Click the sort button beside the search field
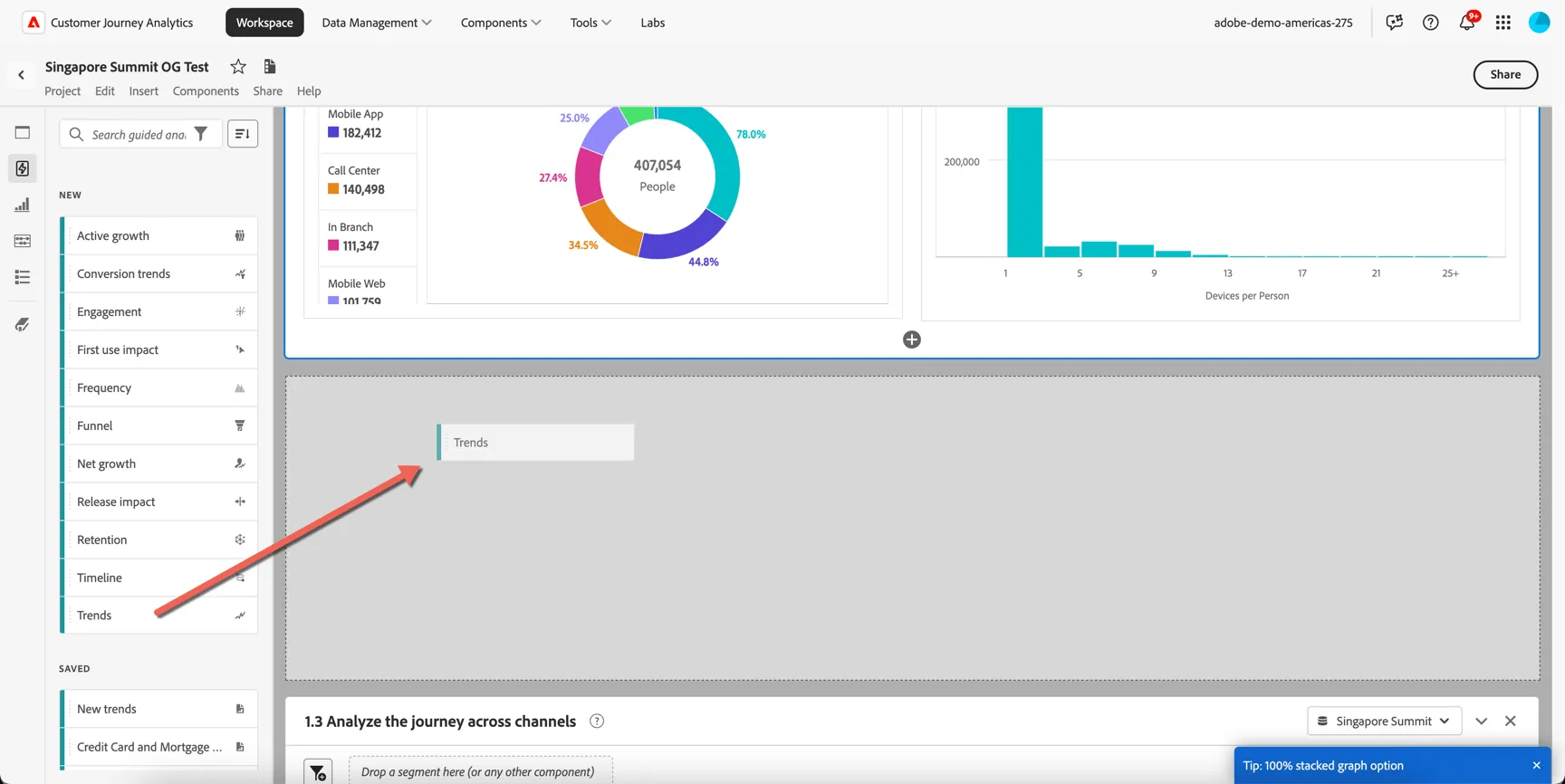1565x784 pixels. pos(243,134)
